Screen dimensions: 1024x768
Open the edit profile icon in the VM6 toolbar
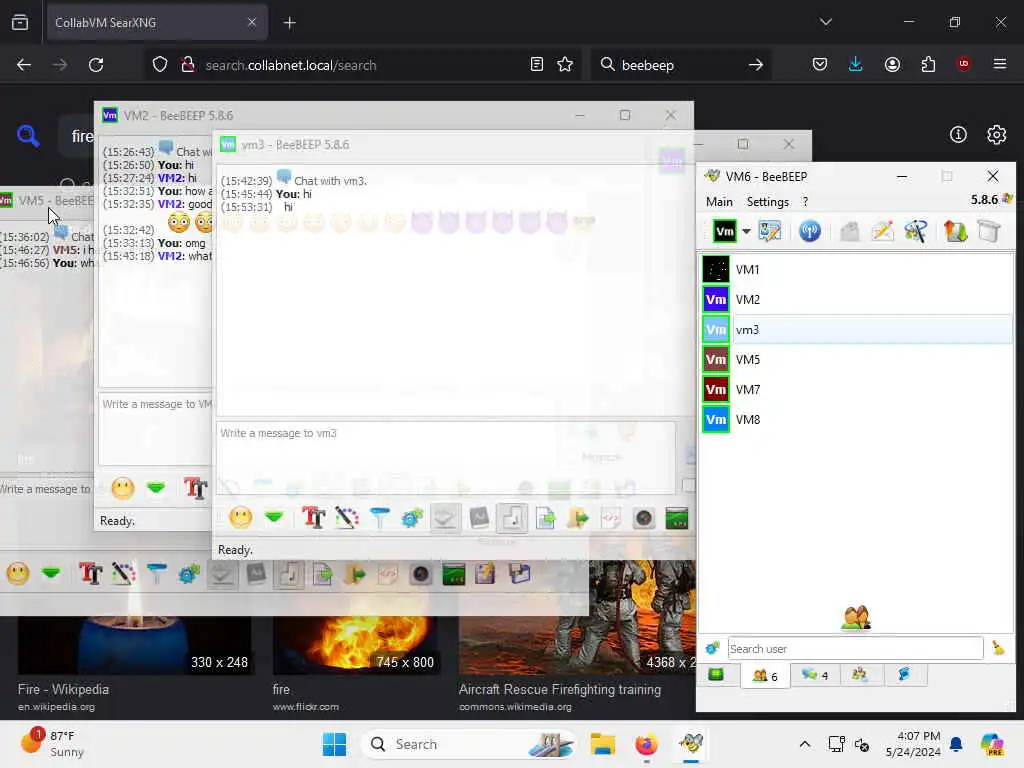coord(770,231)
